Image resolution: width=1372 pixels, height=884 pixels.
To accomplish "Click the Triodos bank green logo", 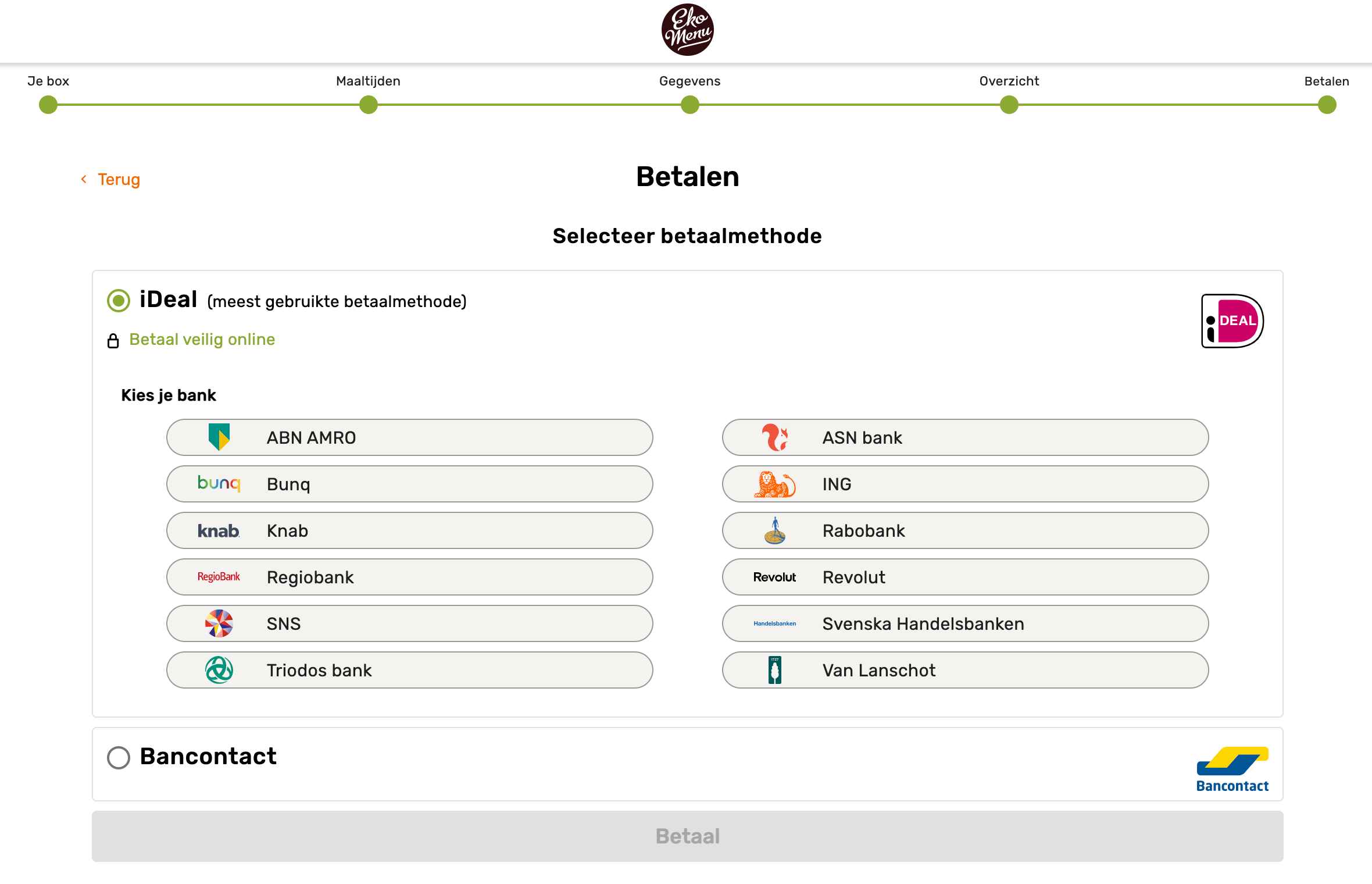I will pos(219,670).
